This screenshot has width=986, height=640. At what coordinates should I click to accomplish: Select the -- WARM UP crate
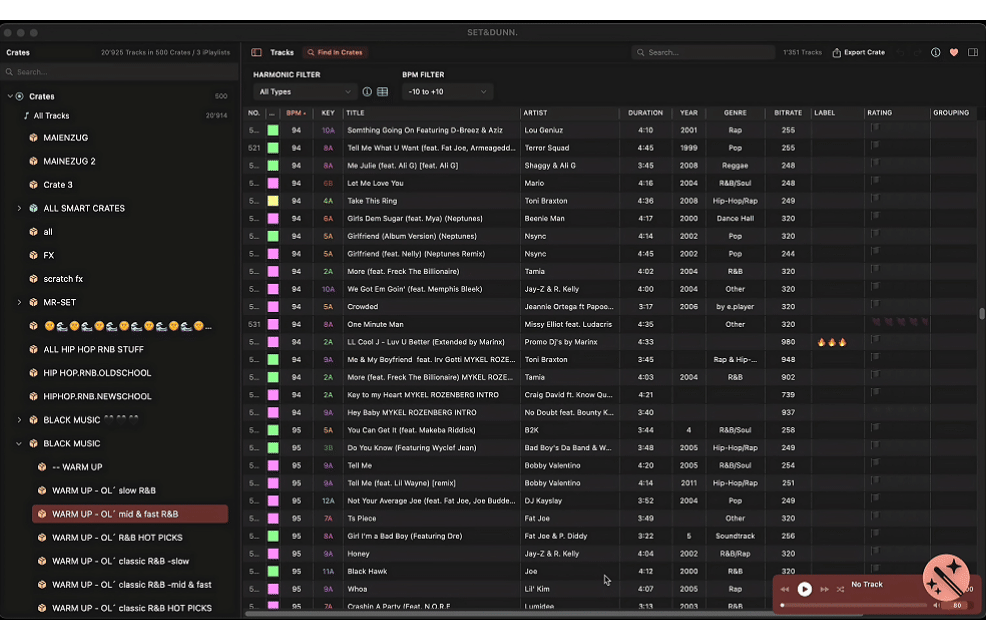[x=77, y=467]
